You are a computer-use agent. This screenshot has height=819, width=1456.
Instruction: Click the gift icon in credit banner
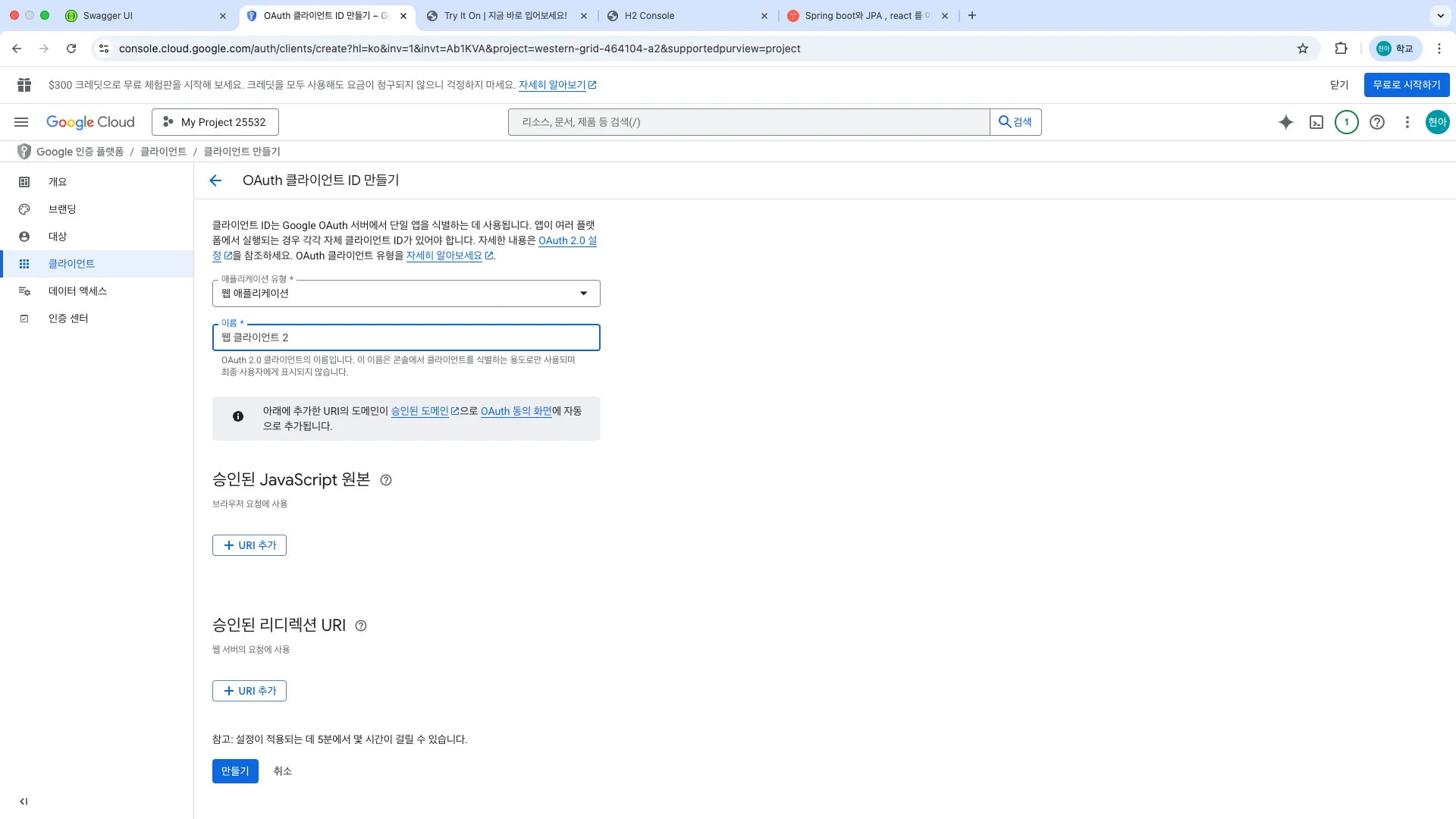[24, 85]
